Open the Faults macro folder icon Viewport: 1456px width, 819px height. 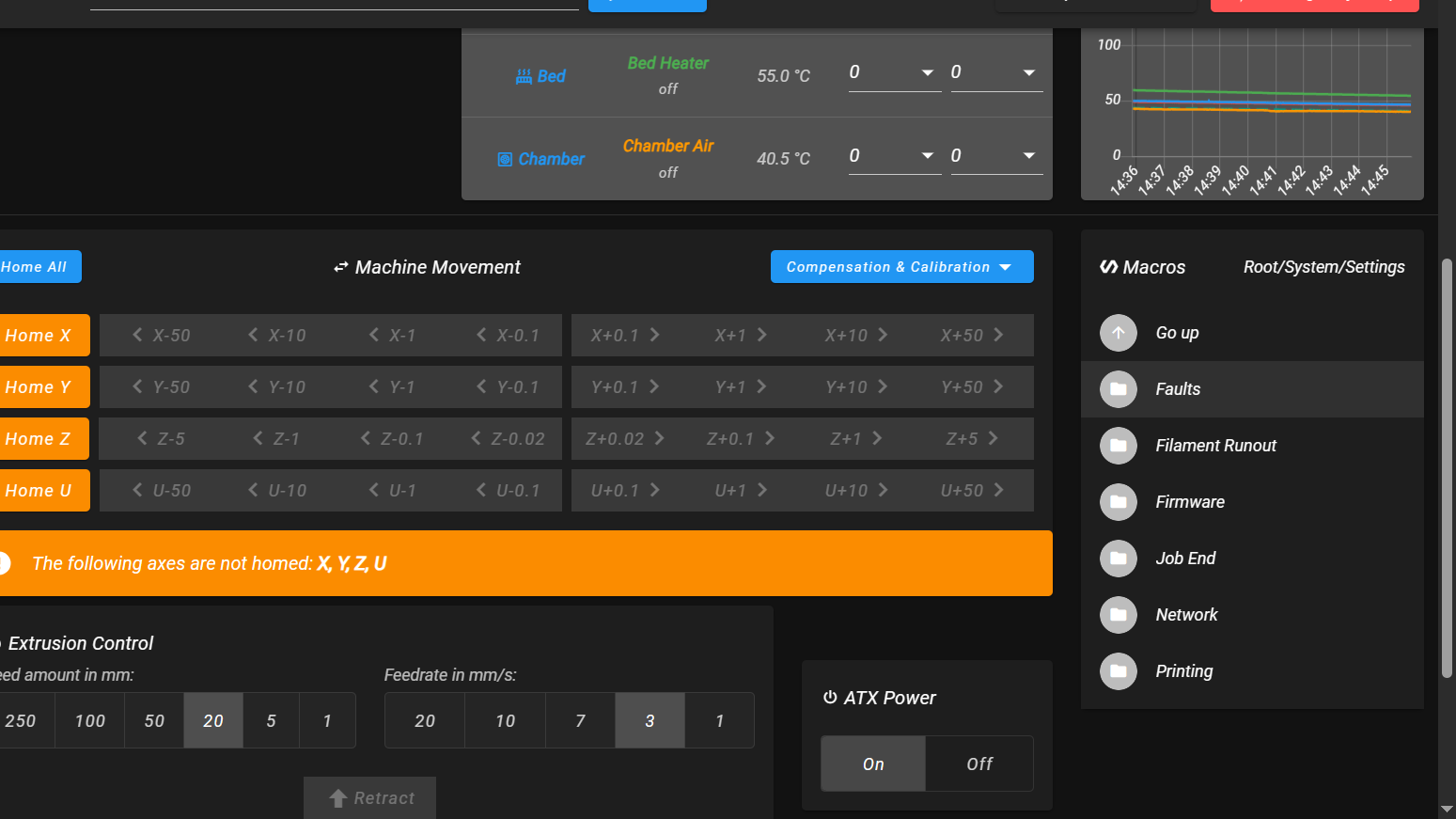click(x=1119, y=389)
